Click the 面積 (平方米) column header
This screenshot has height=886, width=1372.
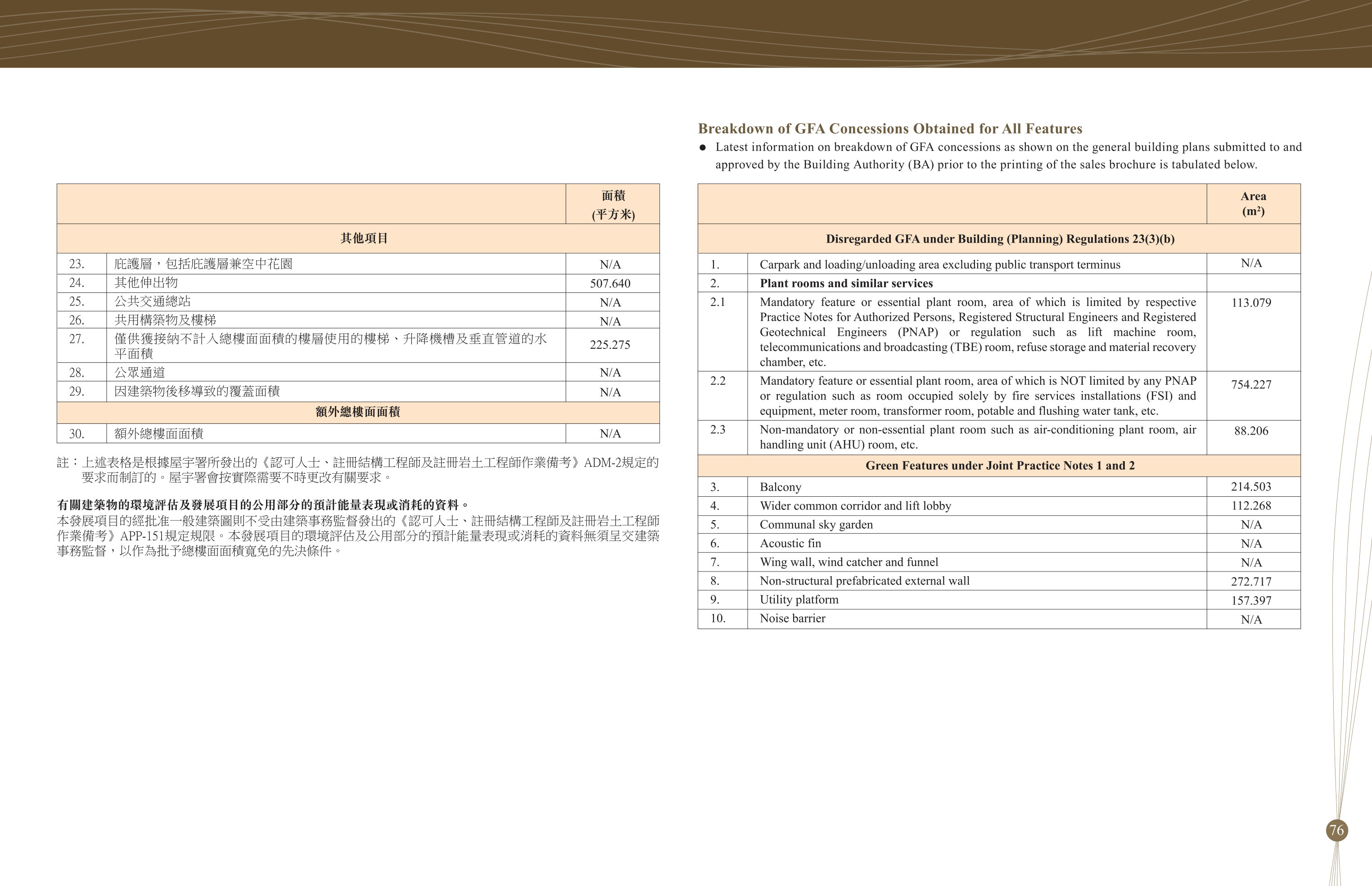pos(613,204)
